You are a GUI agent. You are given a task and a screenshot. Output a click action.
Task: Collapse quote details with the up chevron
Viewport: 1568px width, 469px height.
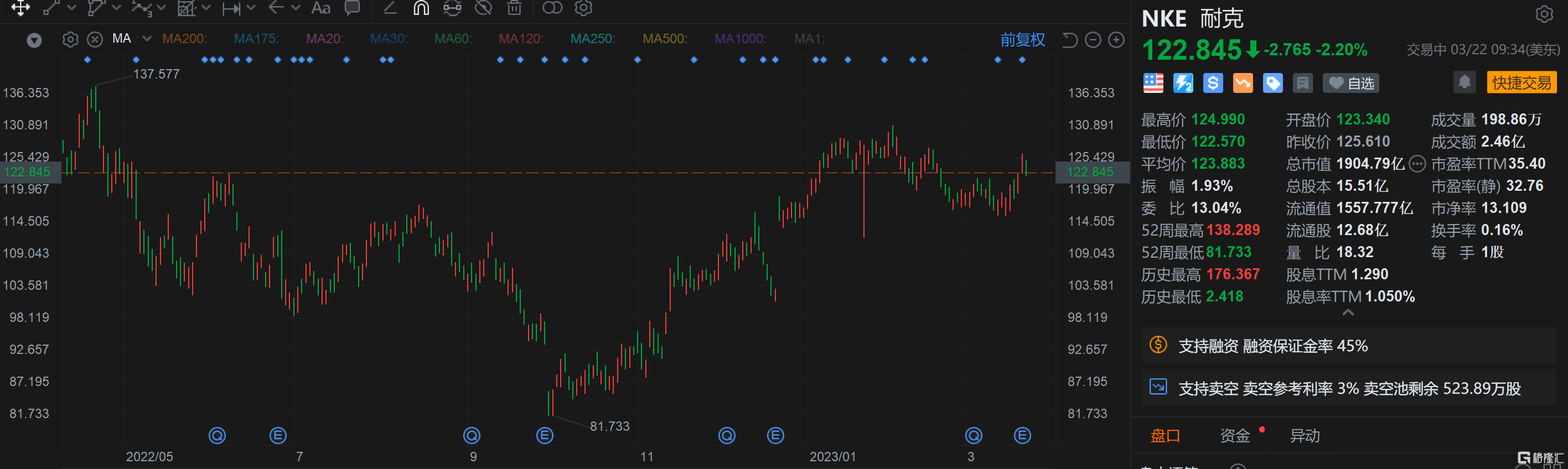(1348, 312)
